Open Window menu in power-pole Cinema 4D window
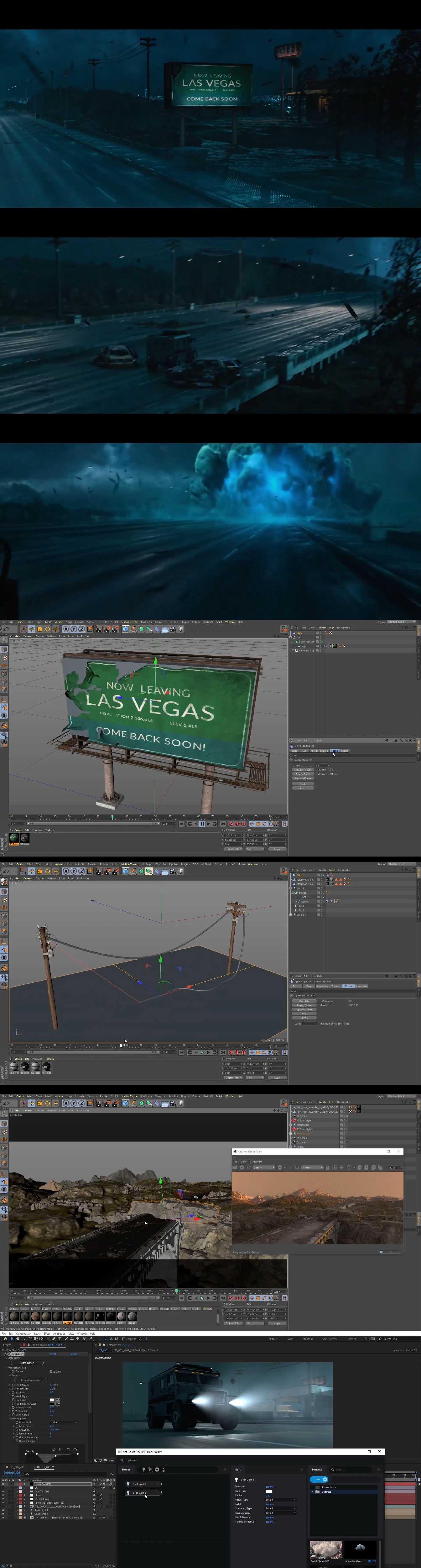421x1568 pixels. pos(253,864)
